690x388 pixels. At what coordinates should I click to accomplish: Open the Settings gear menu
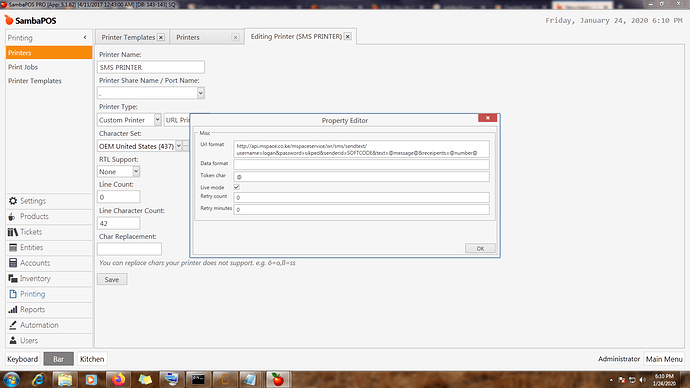click(13, 201)
